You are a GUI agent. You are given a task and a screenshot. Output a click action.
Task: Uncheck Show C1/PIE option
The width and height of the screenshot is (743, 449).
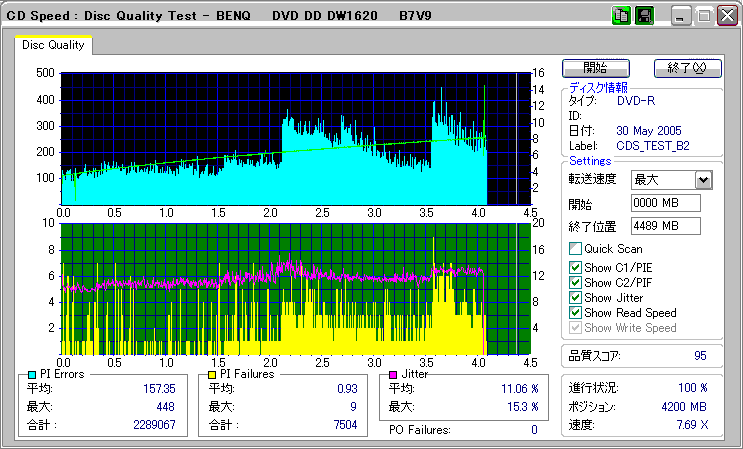click(x=575, y=267)
